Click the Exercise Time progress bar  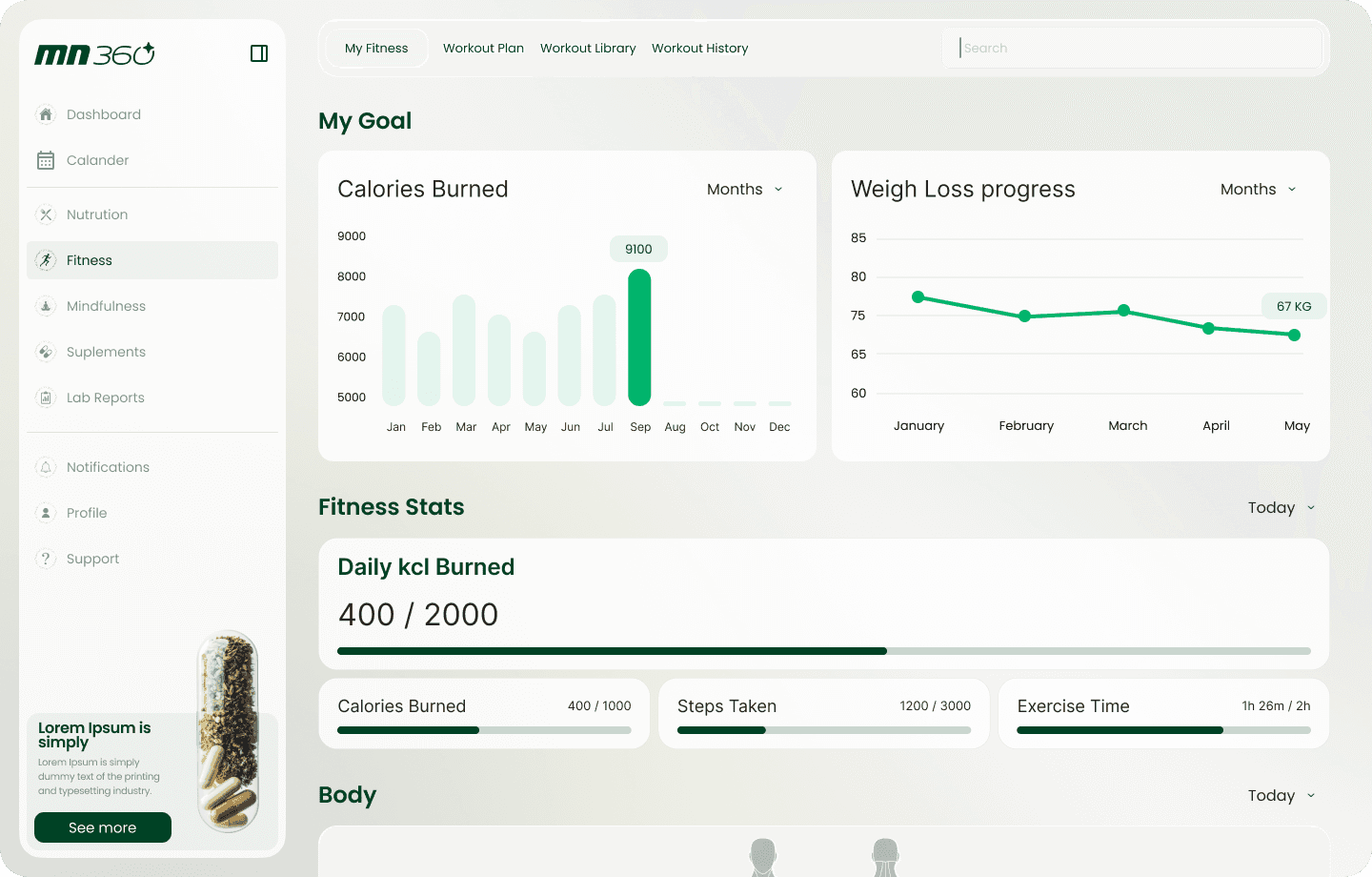point(1163,730)
